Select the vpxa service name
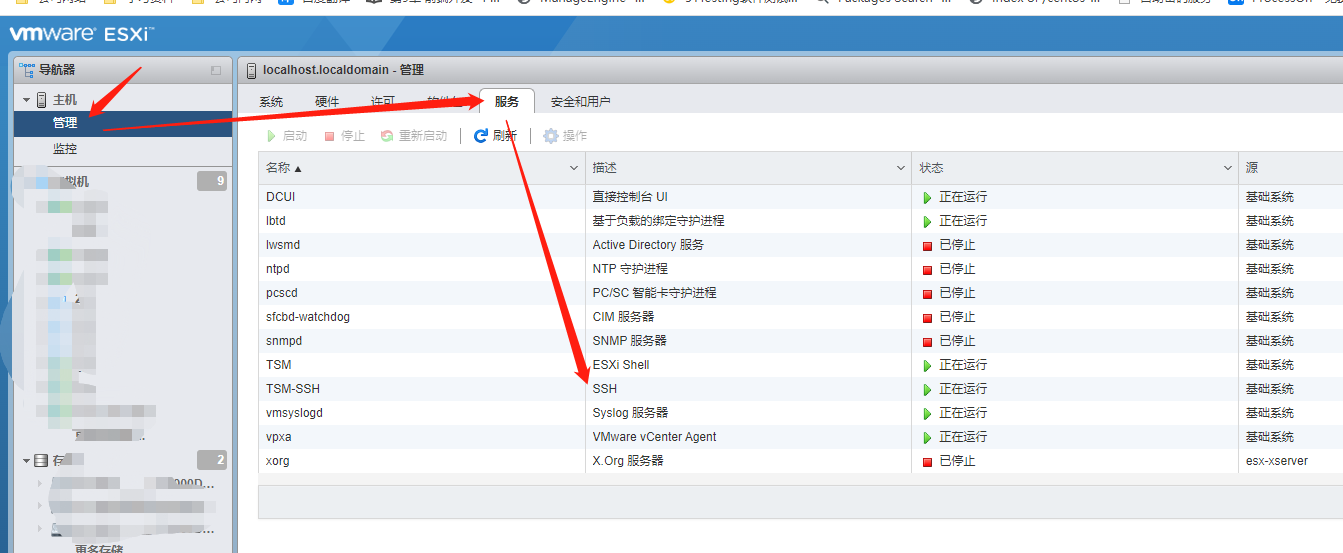1343x553 pixels. coord(278,437)
